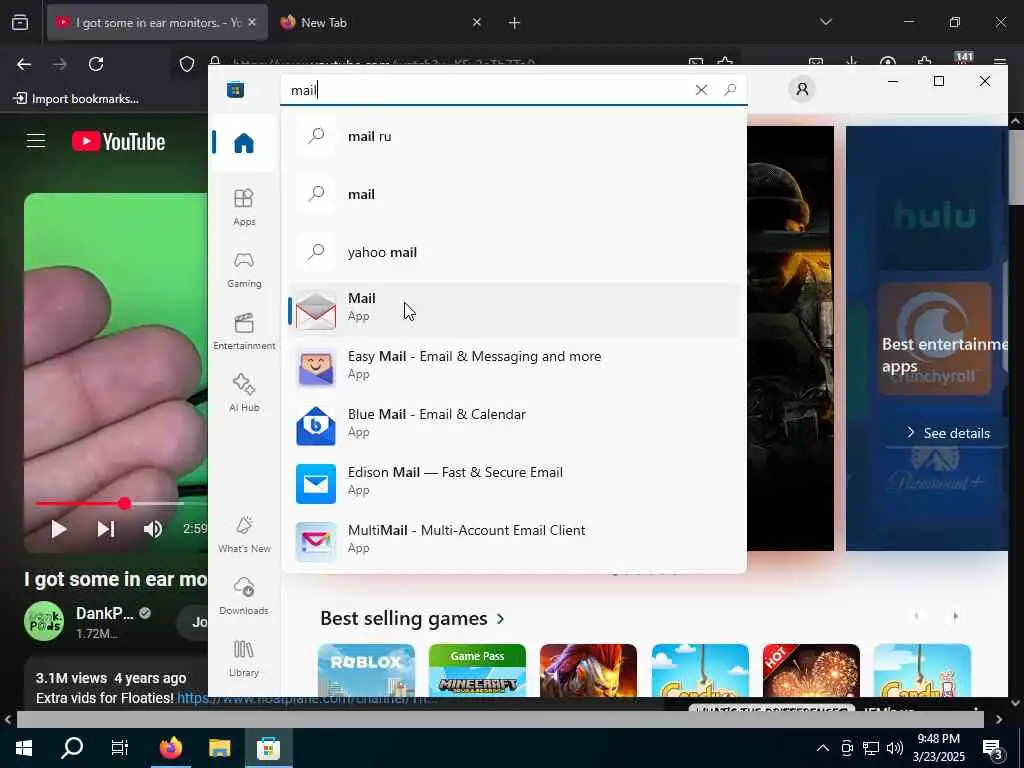
Task: Select 'yahoo mail' search suggestion
Action: click(x=513, y=252)
